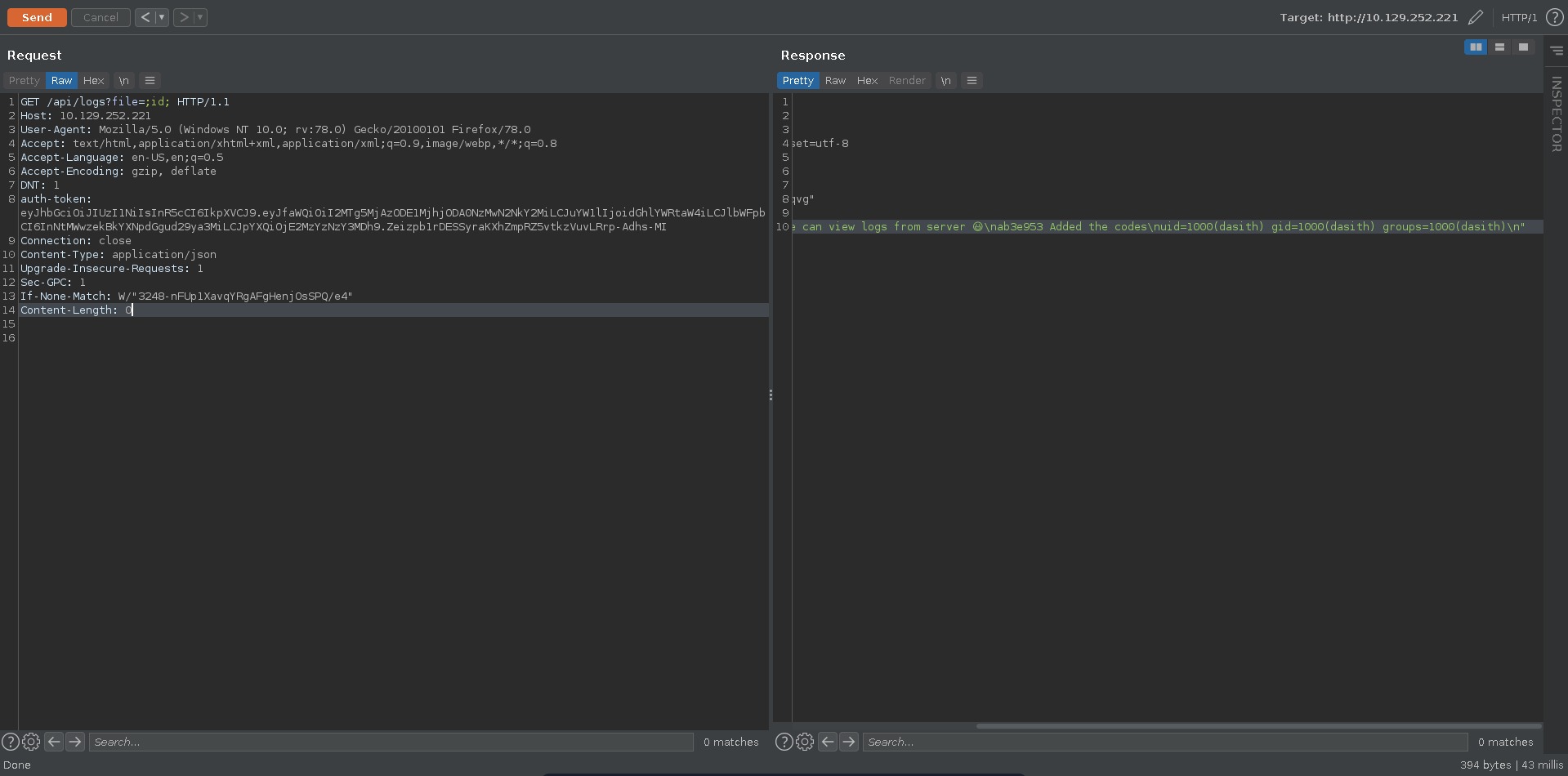Toggle newline display in Request panel

click(123, 81)
